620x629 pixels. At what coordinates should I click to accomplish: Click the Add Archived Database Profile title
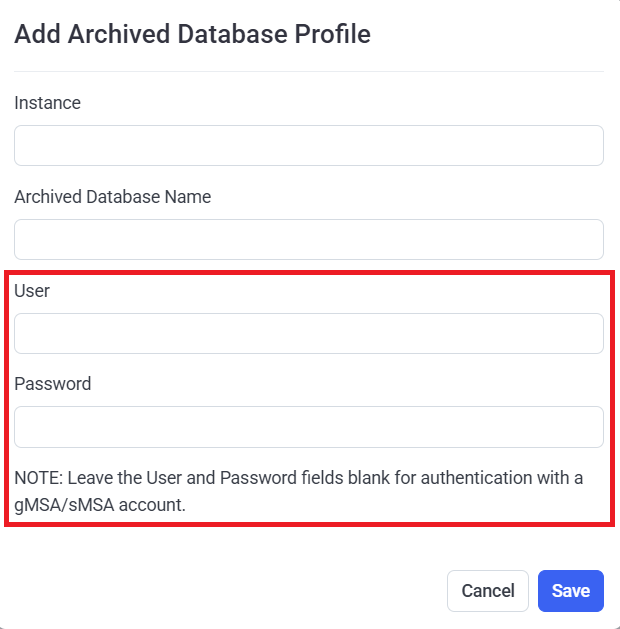192,34
